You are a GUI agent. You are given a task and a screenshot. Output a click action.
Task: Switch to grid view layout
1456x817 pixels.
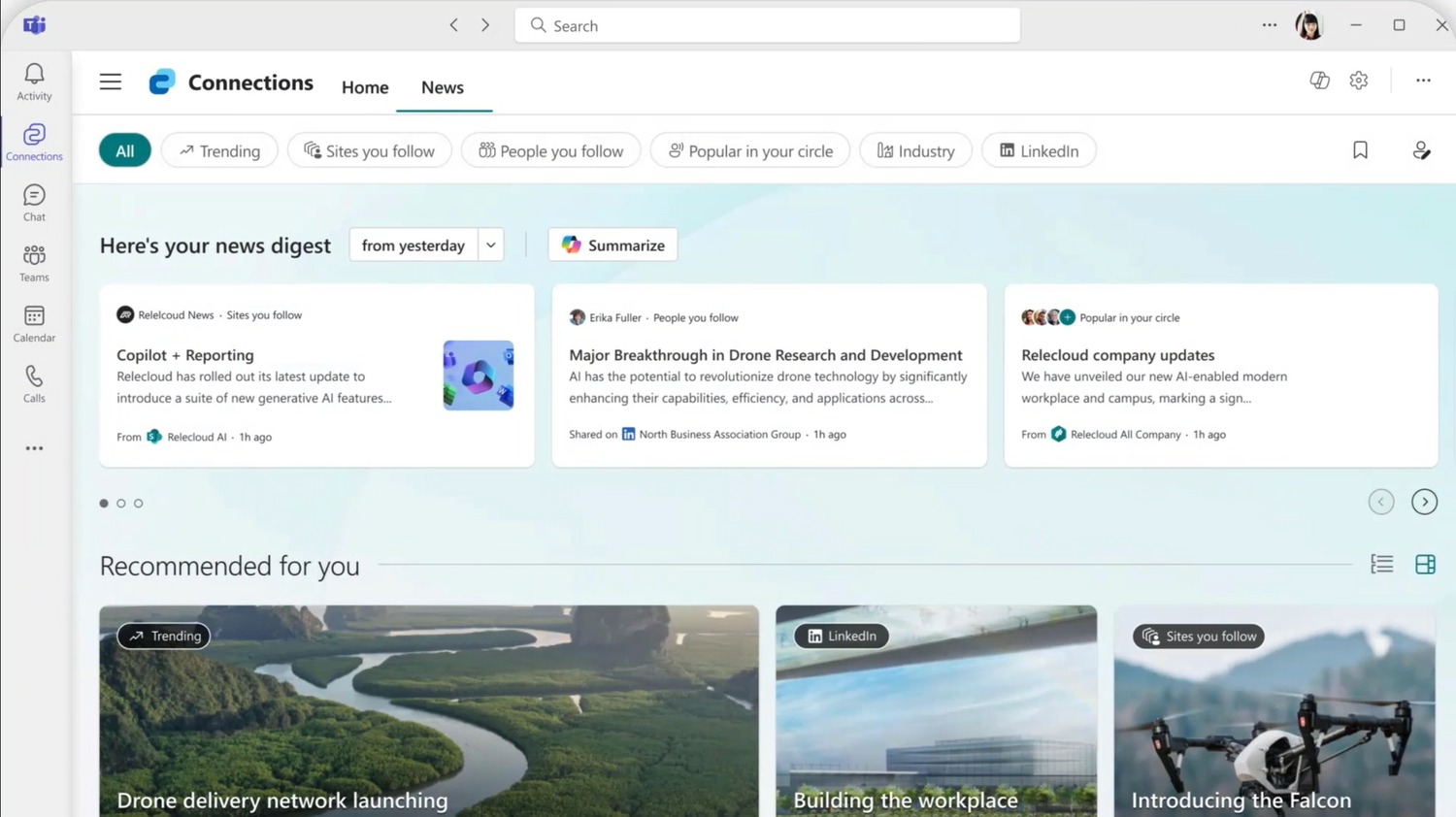pyautogui.click(x=1425, y=564)
